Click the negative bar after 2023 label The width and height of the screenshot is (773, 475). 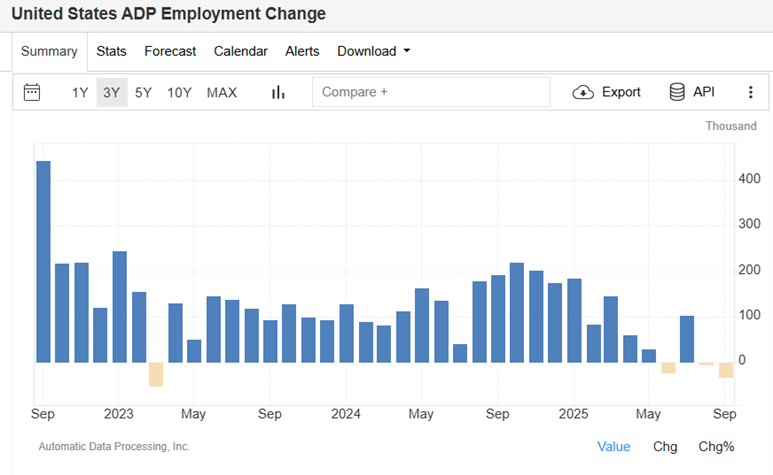156,374
